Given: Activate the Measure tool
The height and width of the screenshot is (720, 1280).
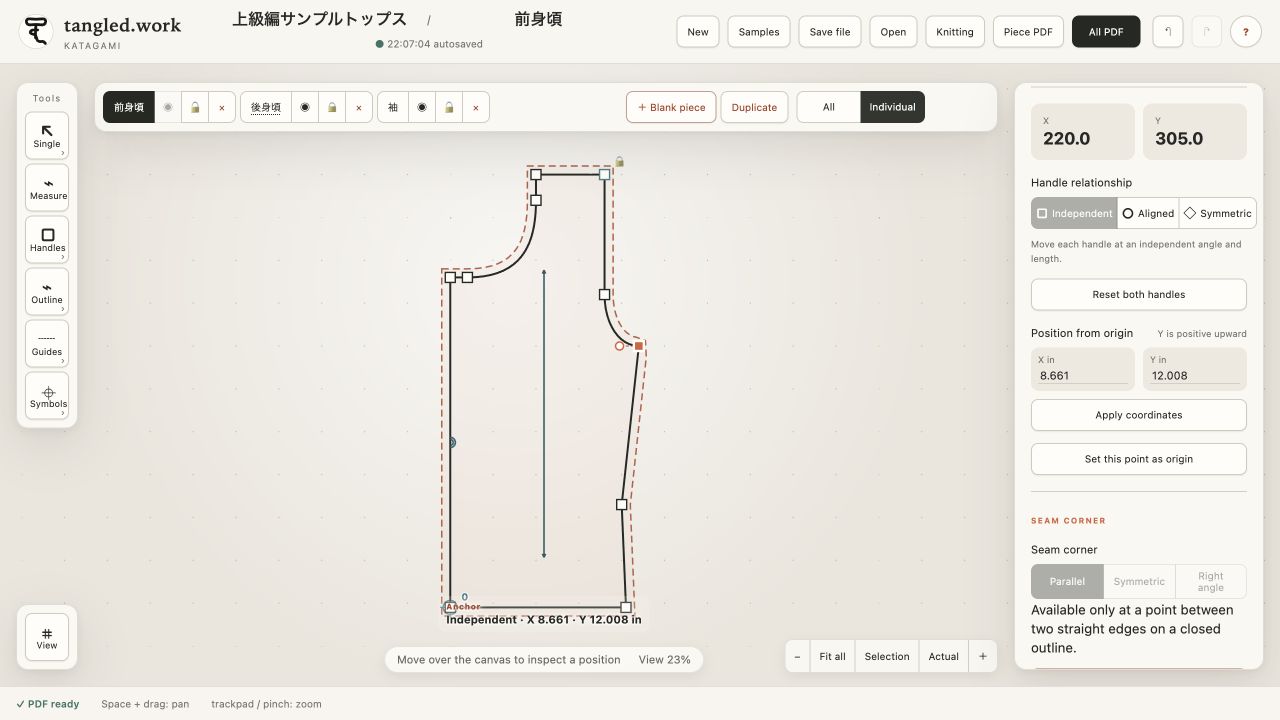Looking at the screenshot, I should click(47, 187).
